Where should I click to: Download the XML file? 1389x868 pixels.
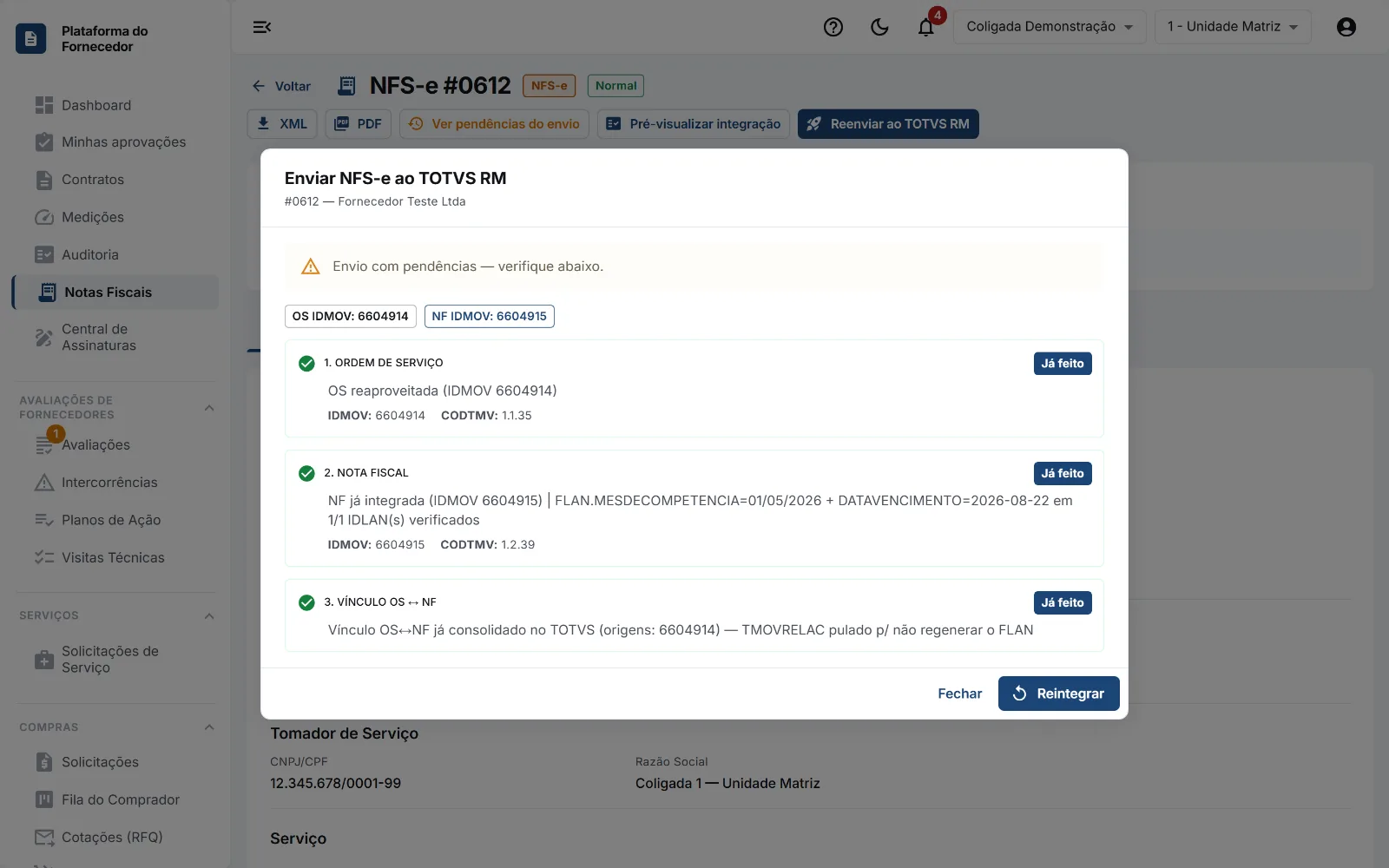[282, 124]
